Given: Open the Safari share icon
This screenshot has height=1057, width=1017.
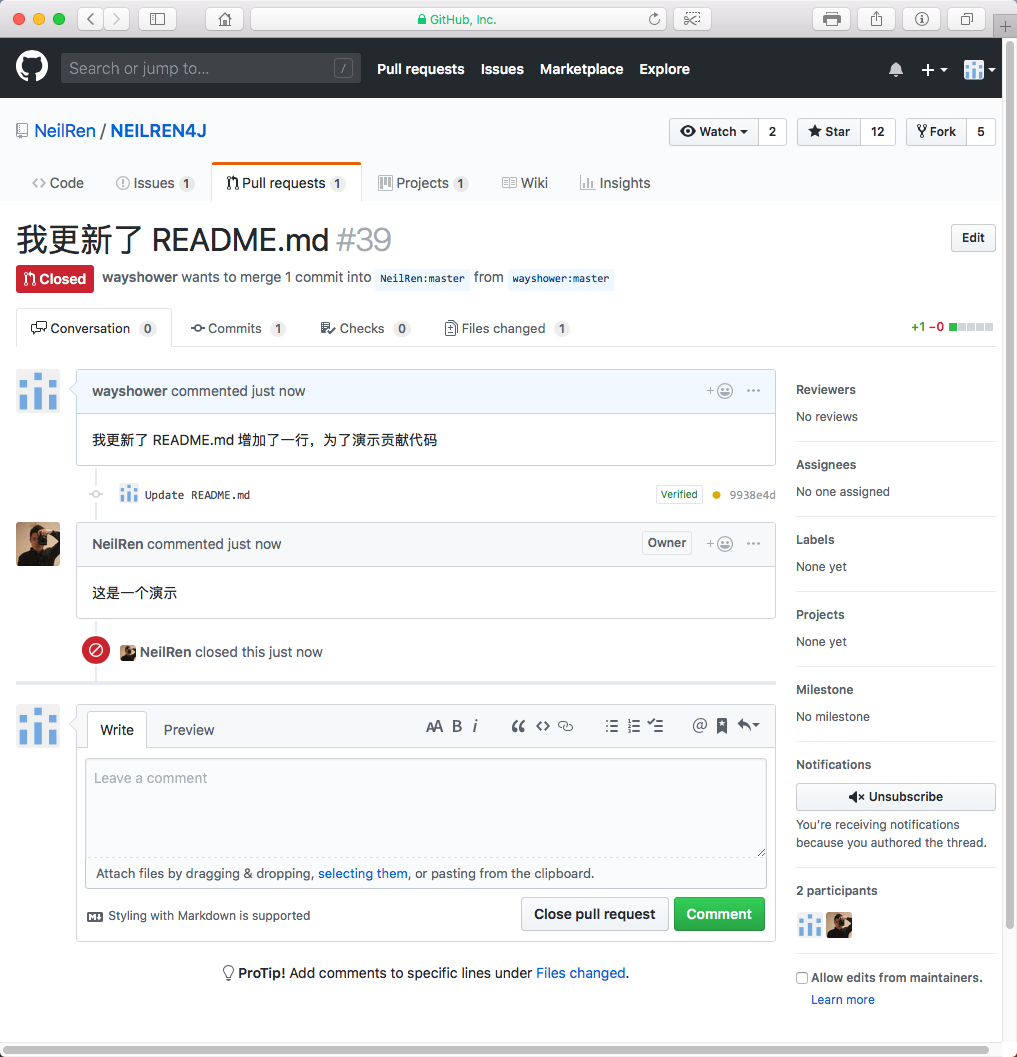Looking at the screenshot, I should (x=876, y=19).
